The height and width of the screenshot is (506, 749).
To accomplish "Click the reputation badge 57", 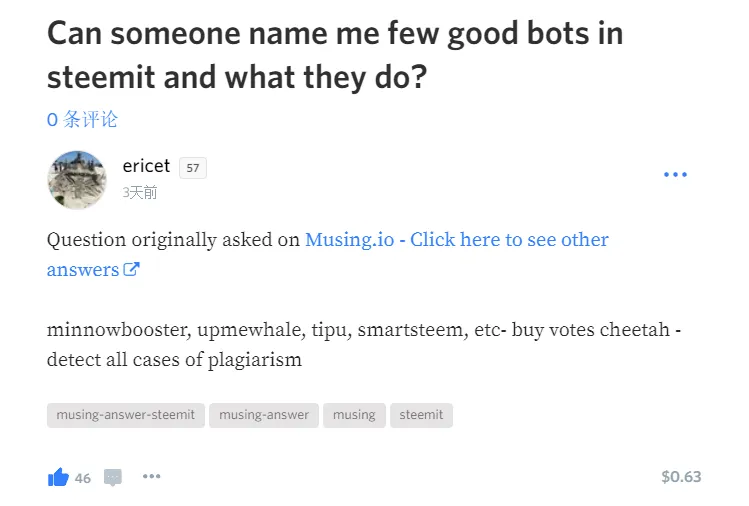I will pos(193,168).
